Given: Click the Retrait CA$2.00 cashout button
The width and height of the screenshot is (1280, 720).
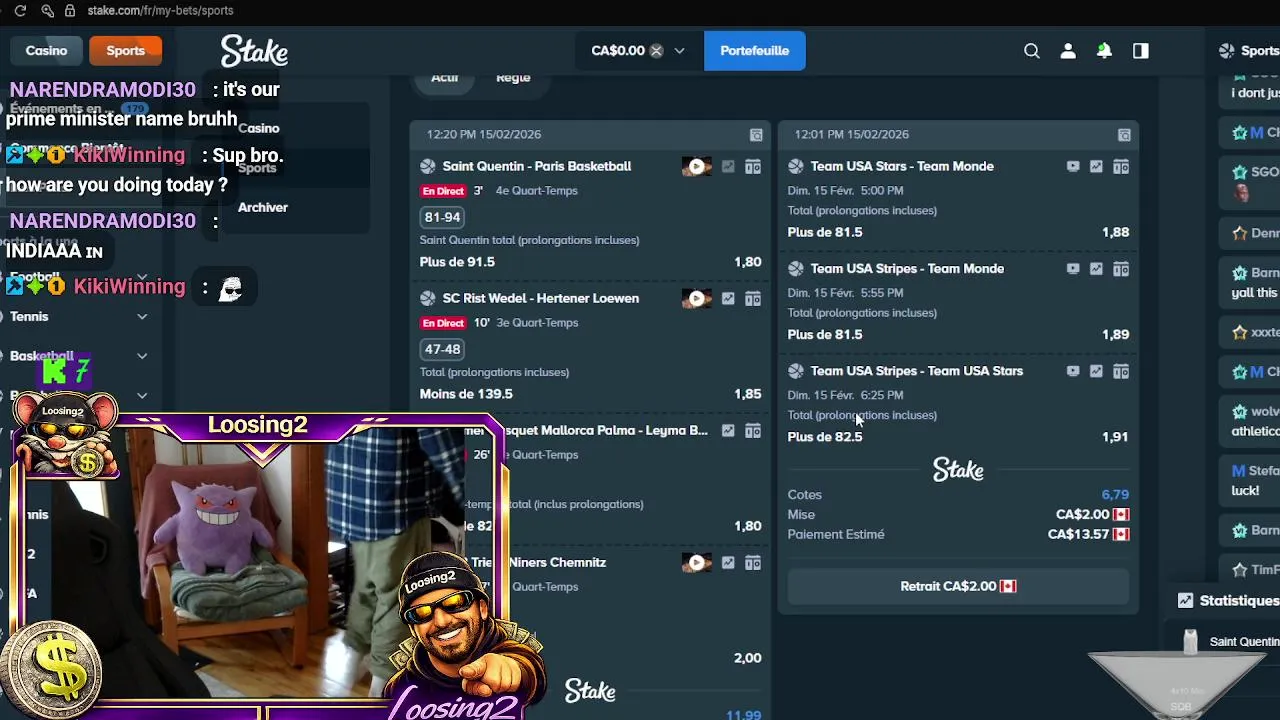Looking at the screenshot, I should [x=958, y=586].
